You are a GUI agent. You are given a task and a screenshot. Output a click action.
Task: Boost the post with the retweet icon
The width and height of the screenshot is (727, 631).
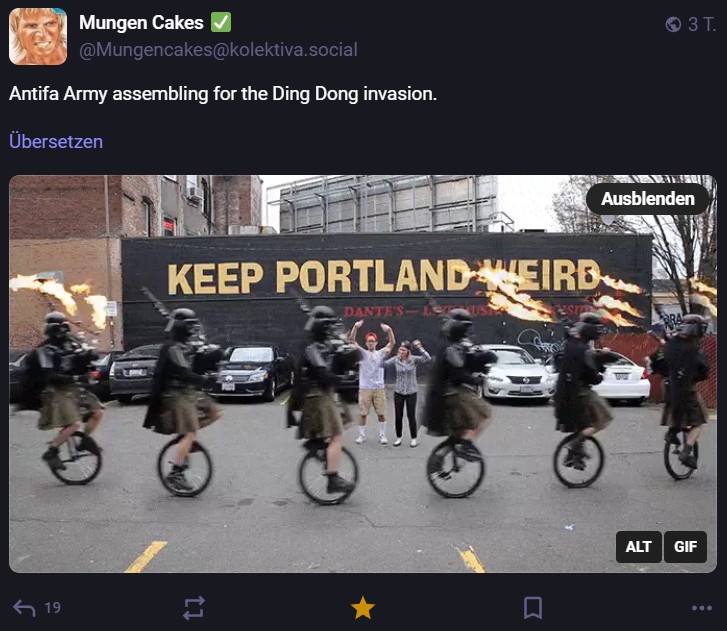coord(194,607)
